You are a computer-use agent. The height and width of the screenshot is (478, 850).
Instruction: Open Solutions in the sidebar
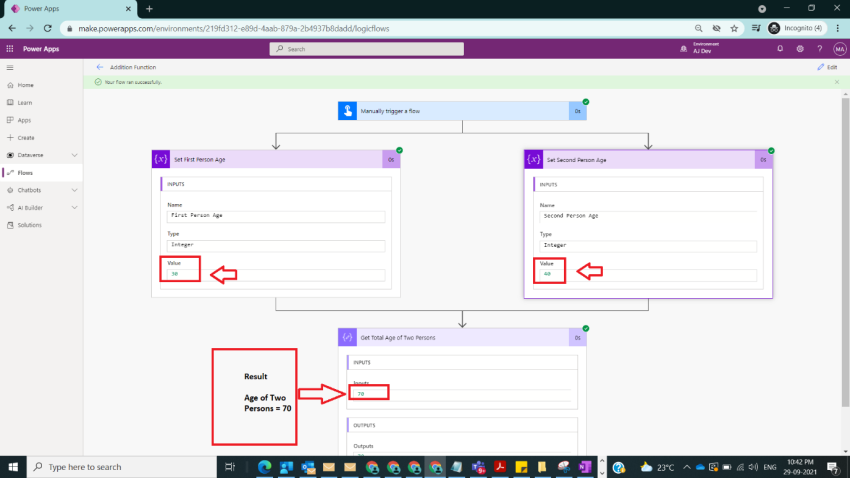pyautogui.click(x=29, y=225)
